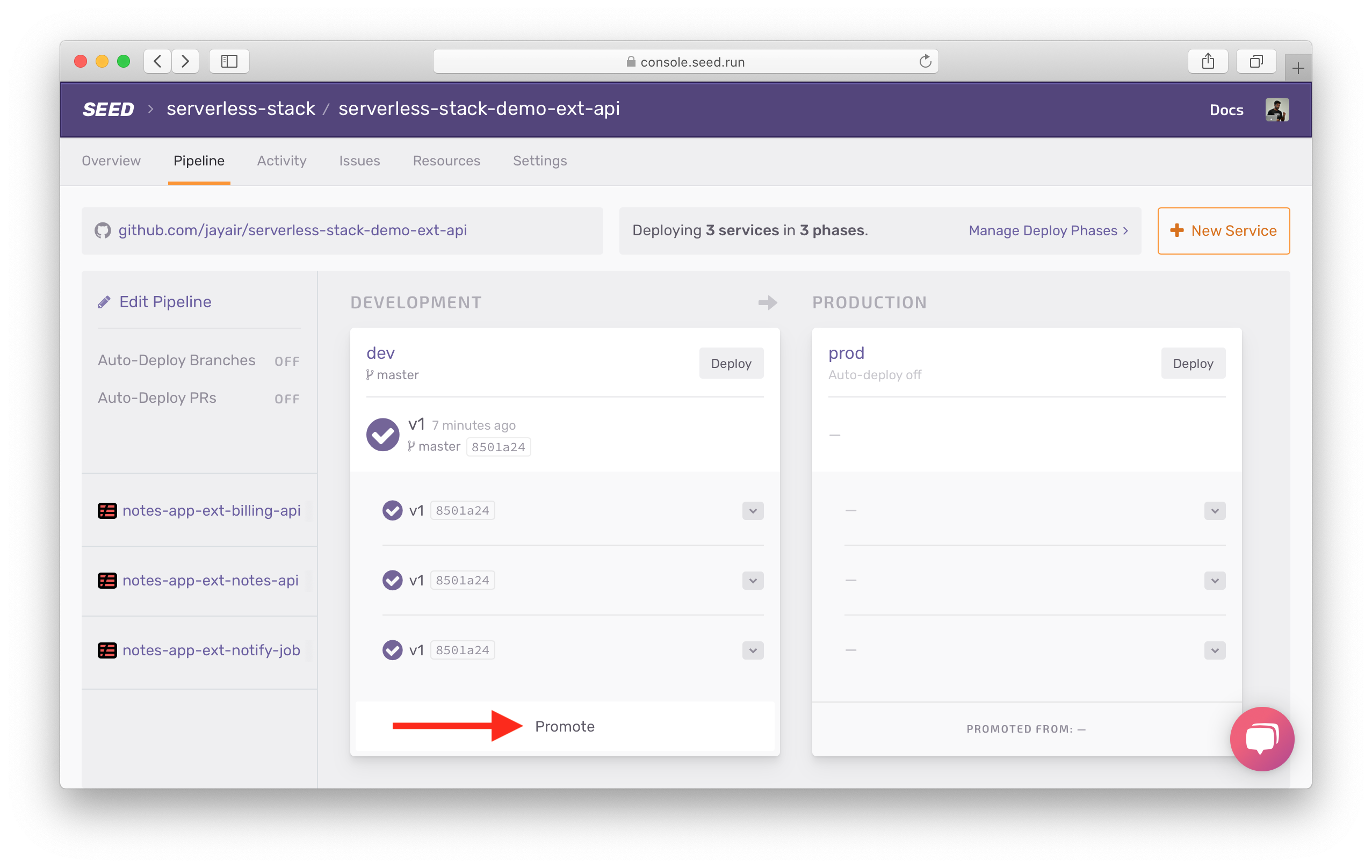Viewport: 1372px width, 868px height.
Task: Expand the billing-api deployment dropdown
Action: point(753,511)
